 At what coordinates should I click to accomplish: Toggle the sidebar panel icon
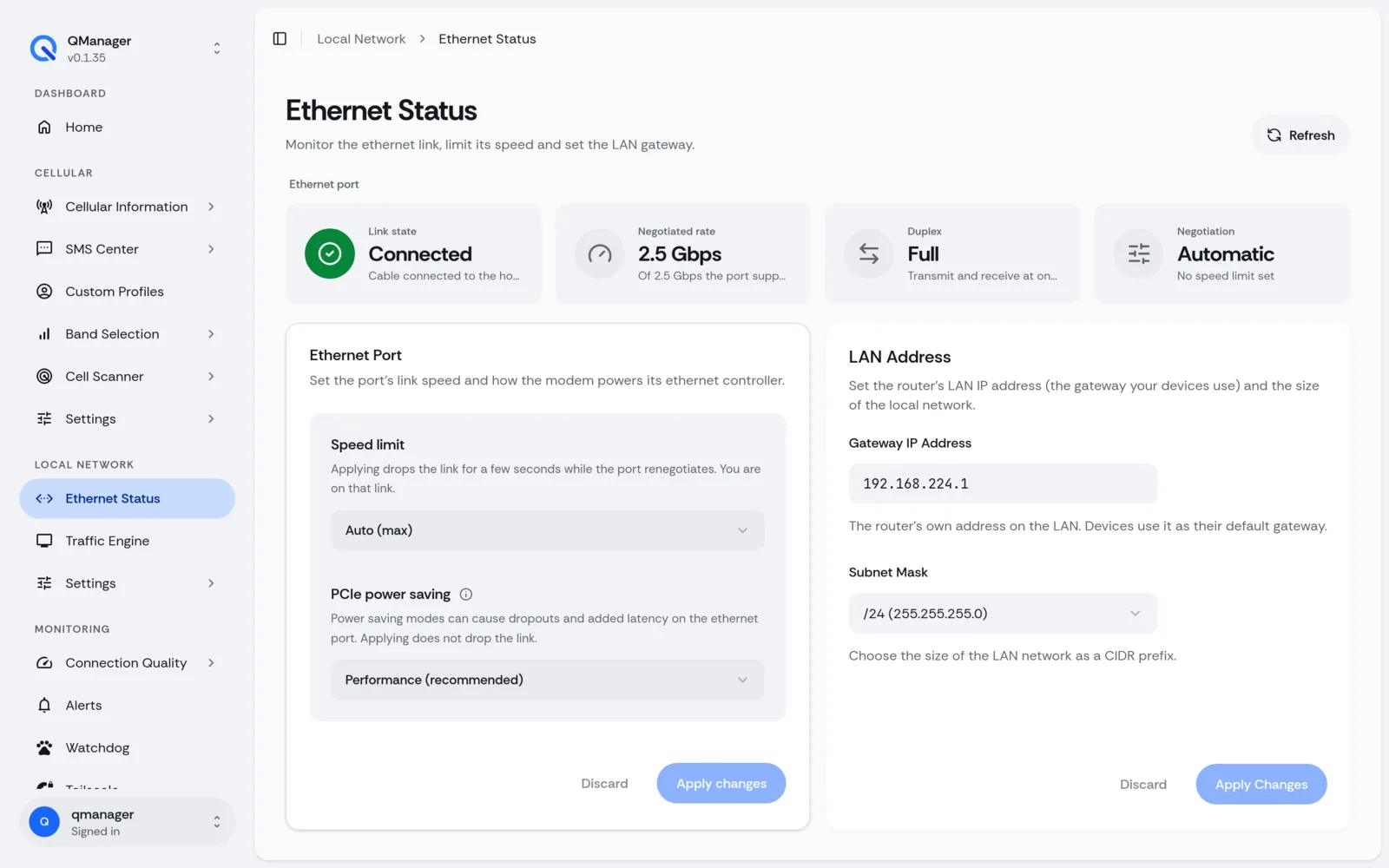[280, 39]
